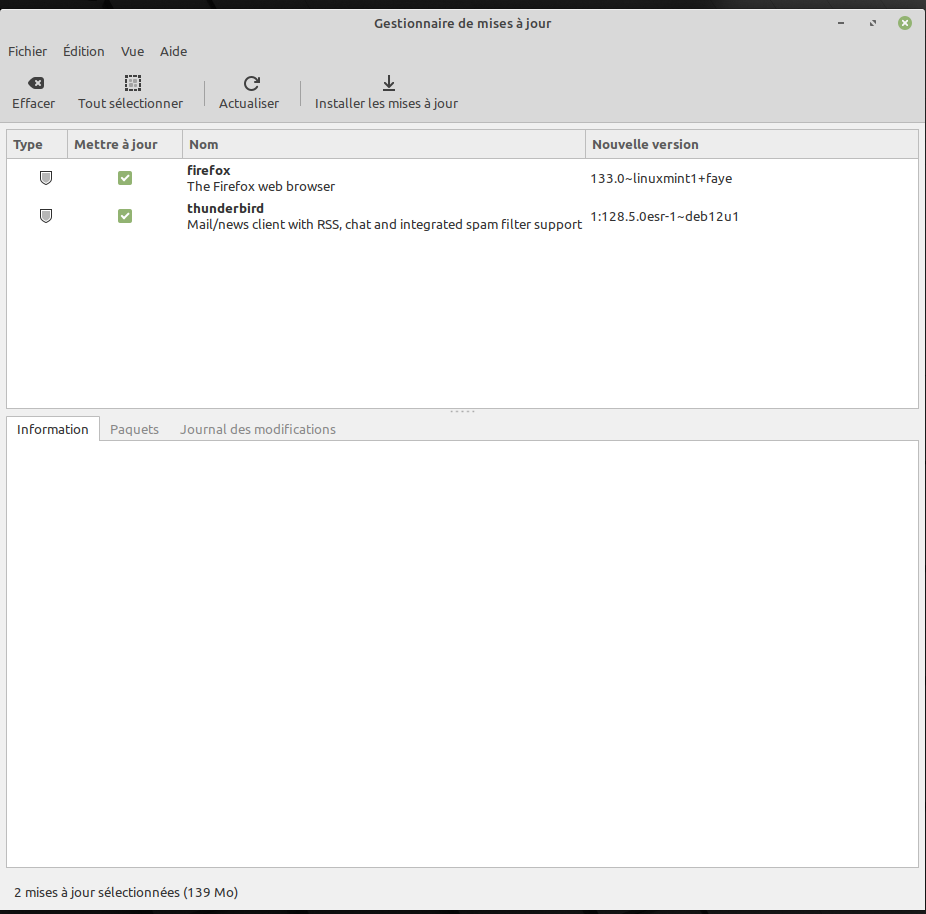Open the Édition menu
The height and width of the screenshot is (914, 926).
[x=84, y=51]
